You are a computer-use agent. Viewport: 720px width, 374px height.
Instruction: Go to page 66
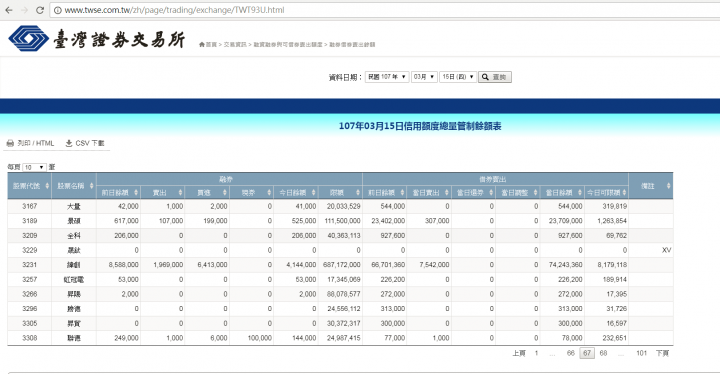pyautogui.click(x=570, y=353)
